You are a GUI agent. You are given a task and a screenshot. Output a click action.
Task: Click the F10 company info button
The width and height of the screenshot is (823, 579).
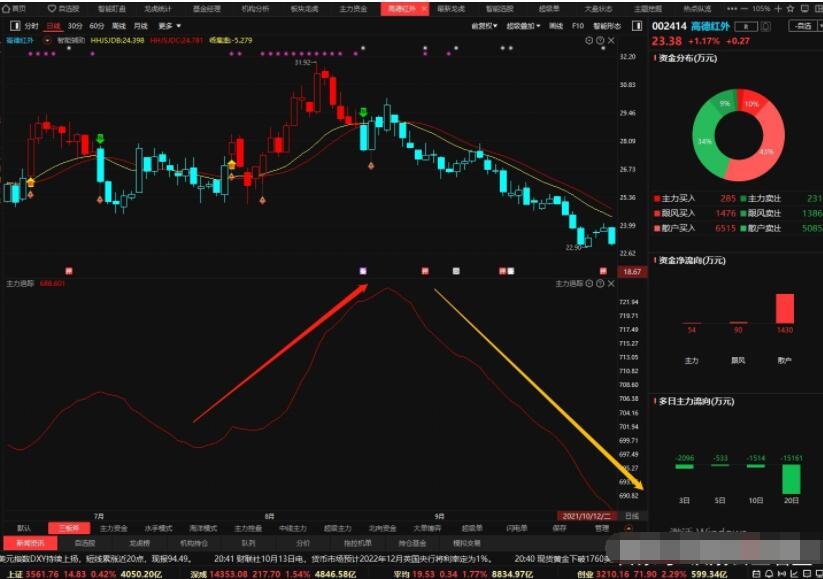point(577,26)
